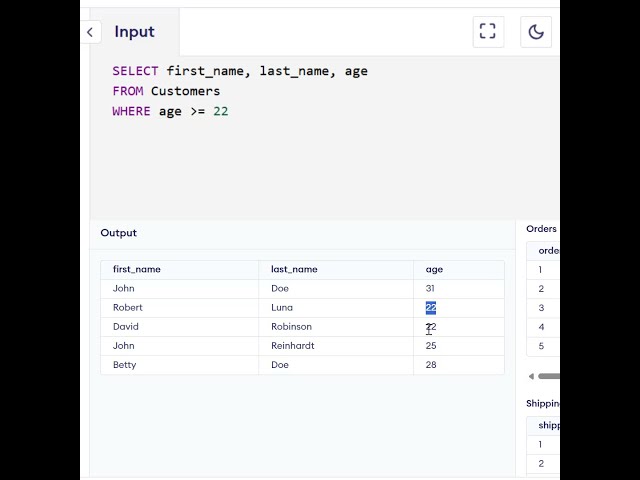The height and width of the screenshot is (480, 640).
Task: Click Orders table row 3
Action: click(x=542, y=308)
